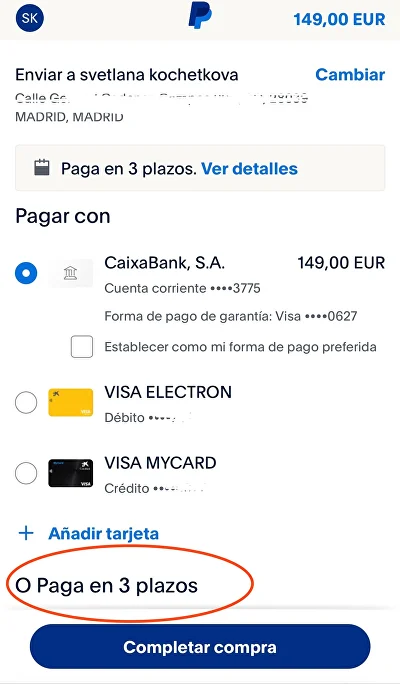400x684 pixels.
Task: Click the 149,00 EUR total in the header
Action: (x=339, y=19)
